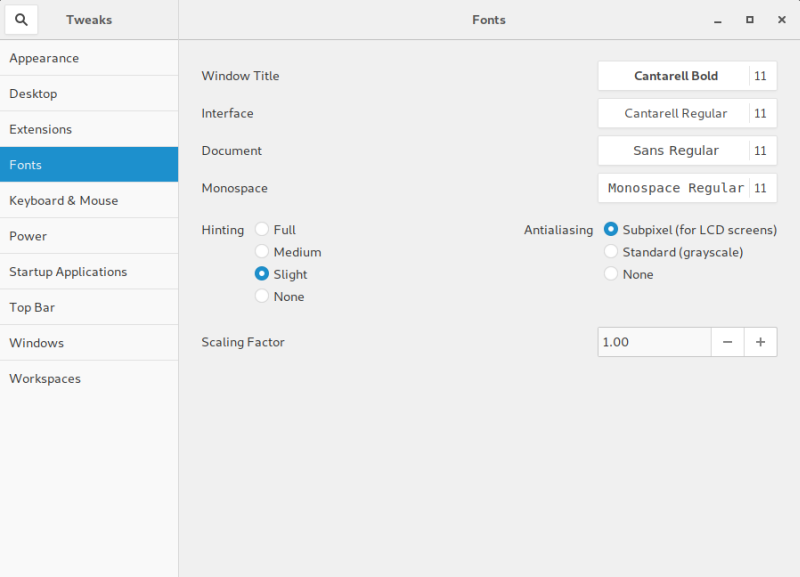Increase the Scaling Factor with plus button
The width and height of the screenshot is (800, 577).
[x=761, y=342]
